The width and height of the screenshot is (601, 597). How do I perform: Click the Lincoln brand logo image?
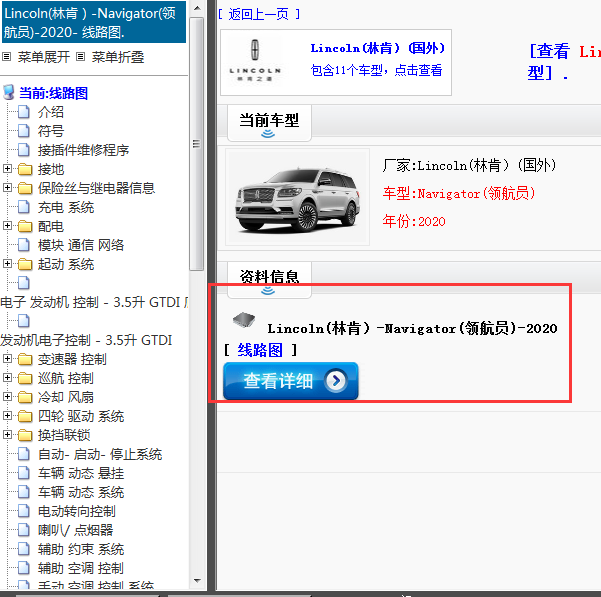click(x=255, y=61)
